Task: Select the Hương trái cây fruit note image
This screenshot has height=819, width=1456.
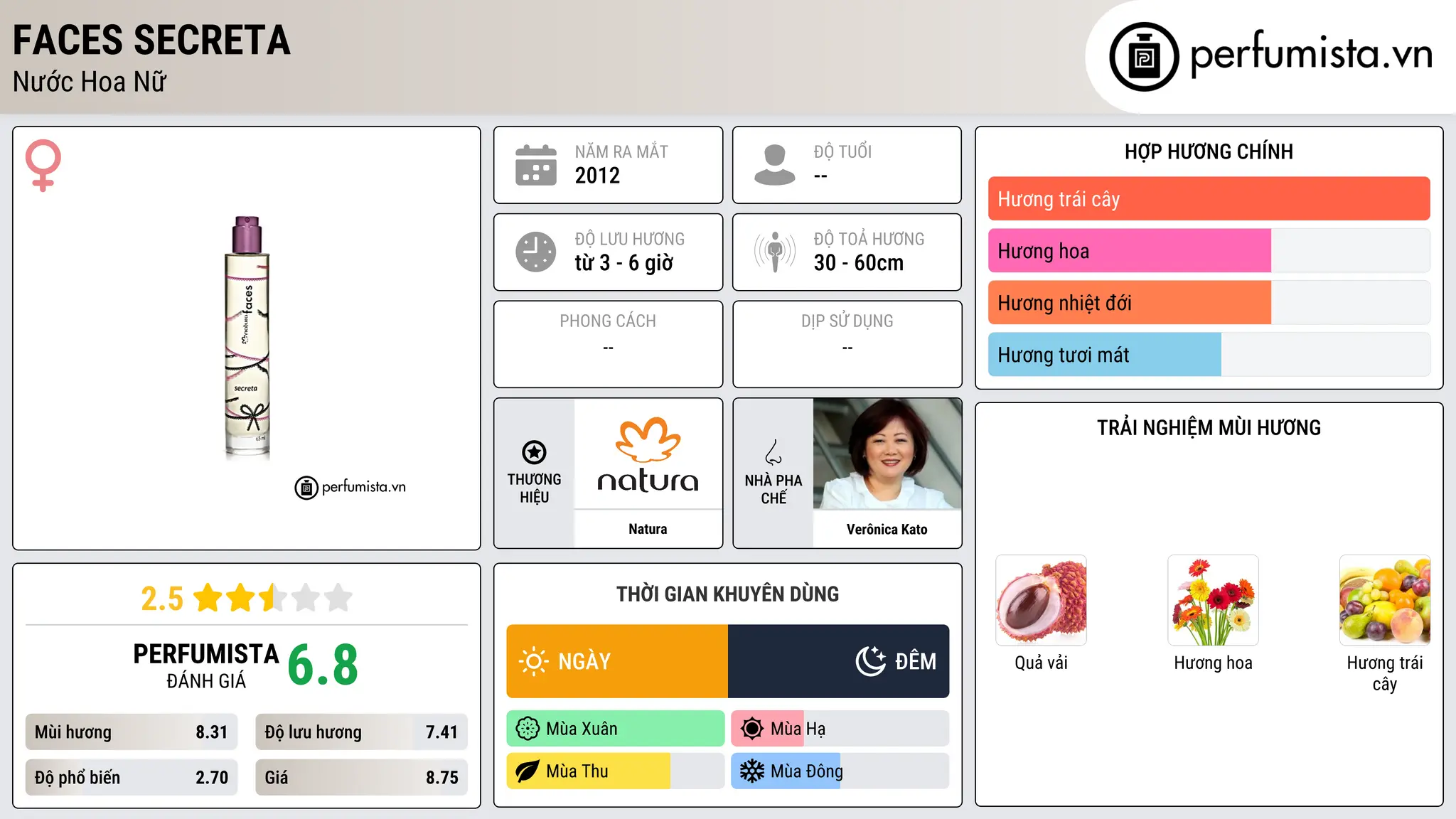Action: [1385, 600]
